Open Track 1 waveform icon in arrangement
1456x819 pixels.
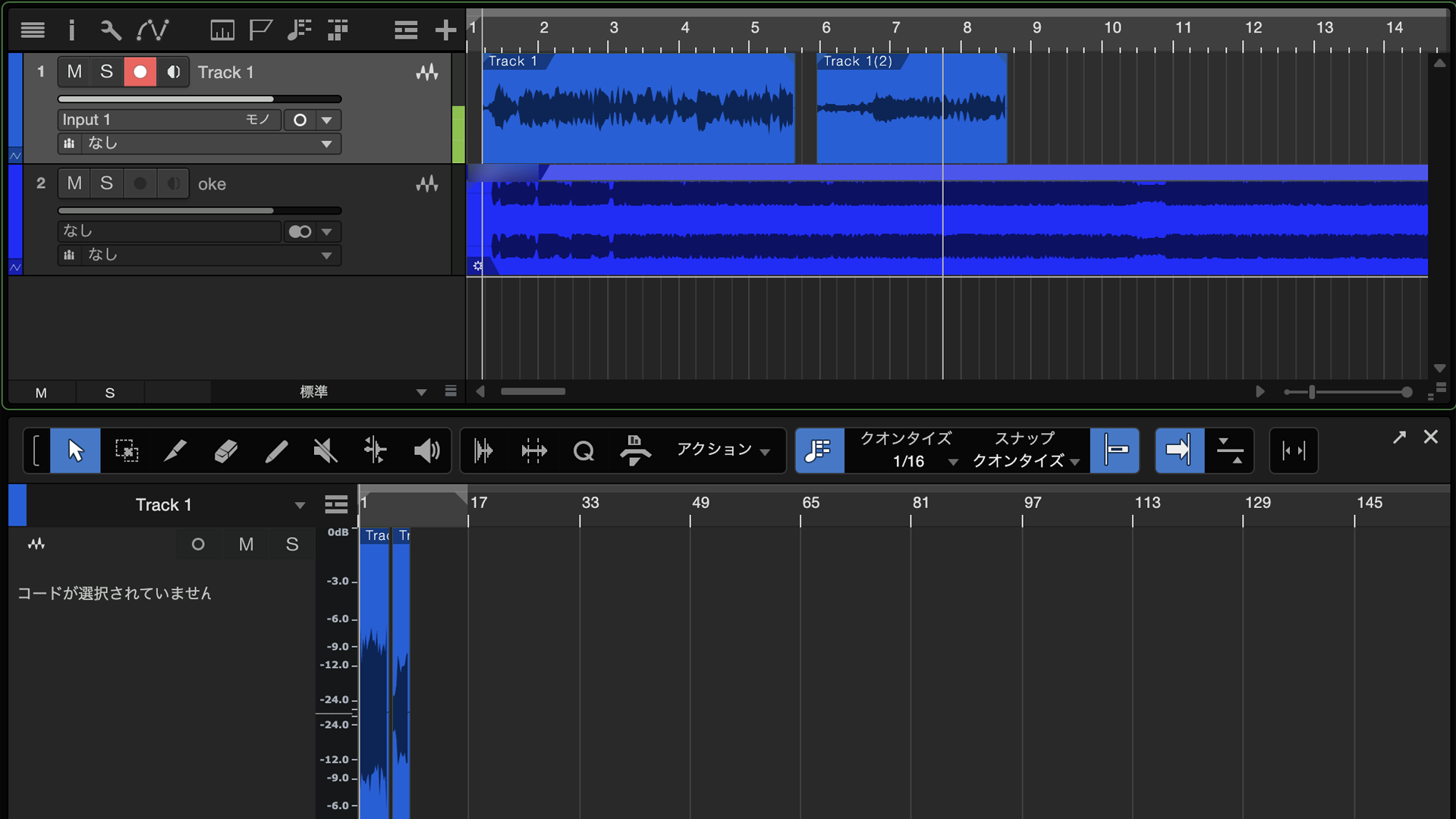click(427, 73)
